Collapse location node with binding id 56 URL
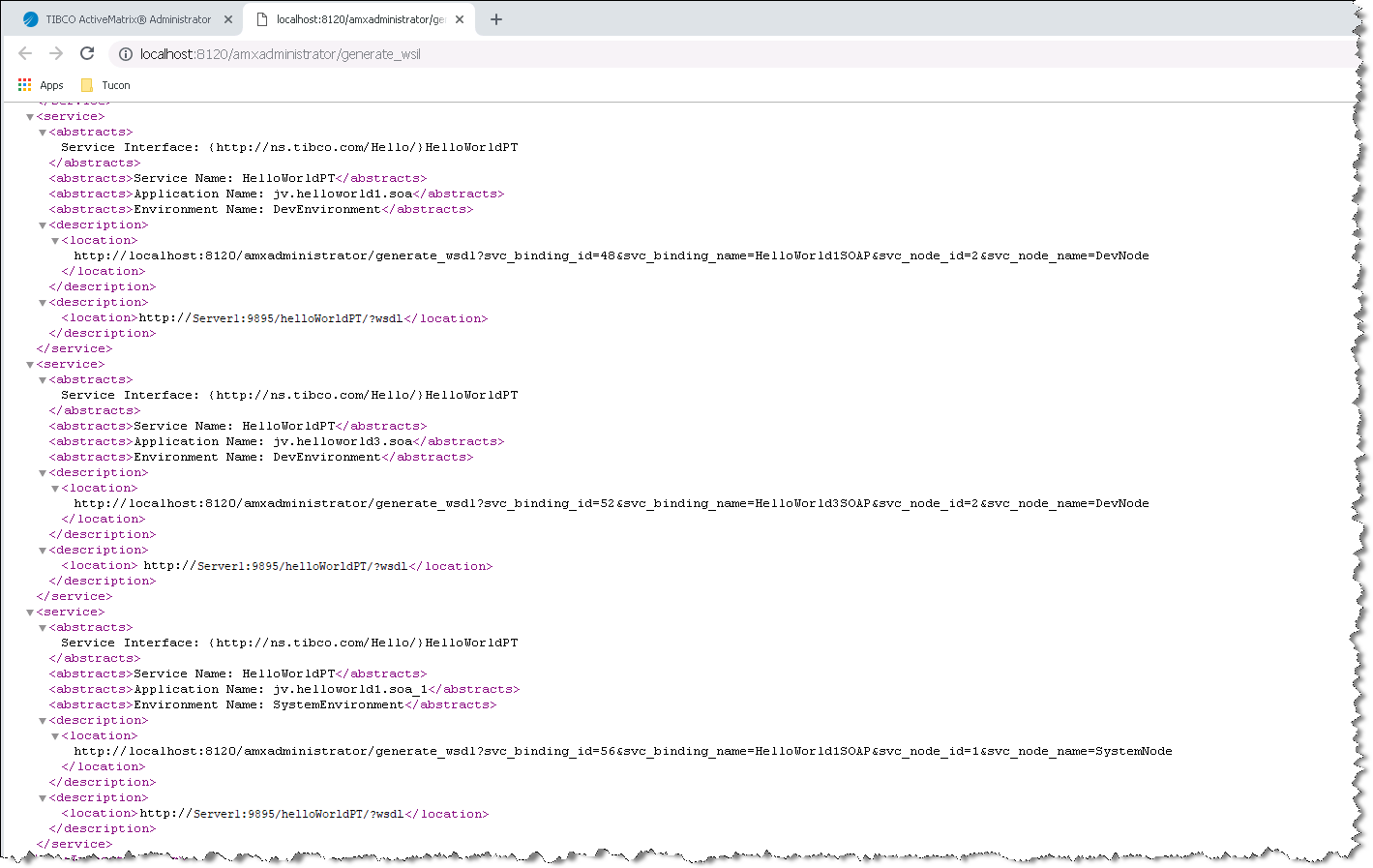This screenshot has height=868, width=1373. [55, 736]
